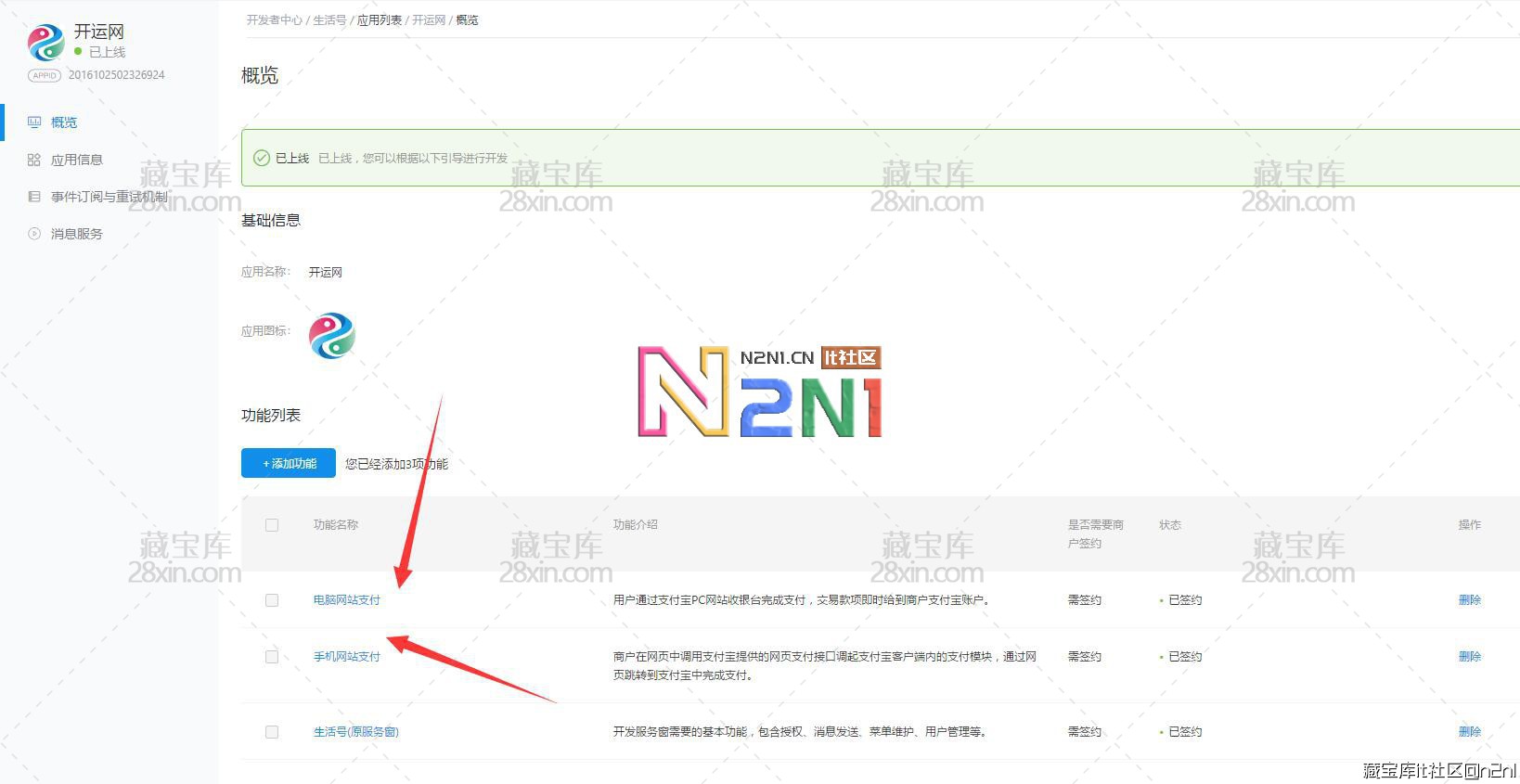Open the 手机网站支付 feature link
The width and height of the screenshot is (1520, 784).
click(x=346, y=657)
